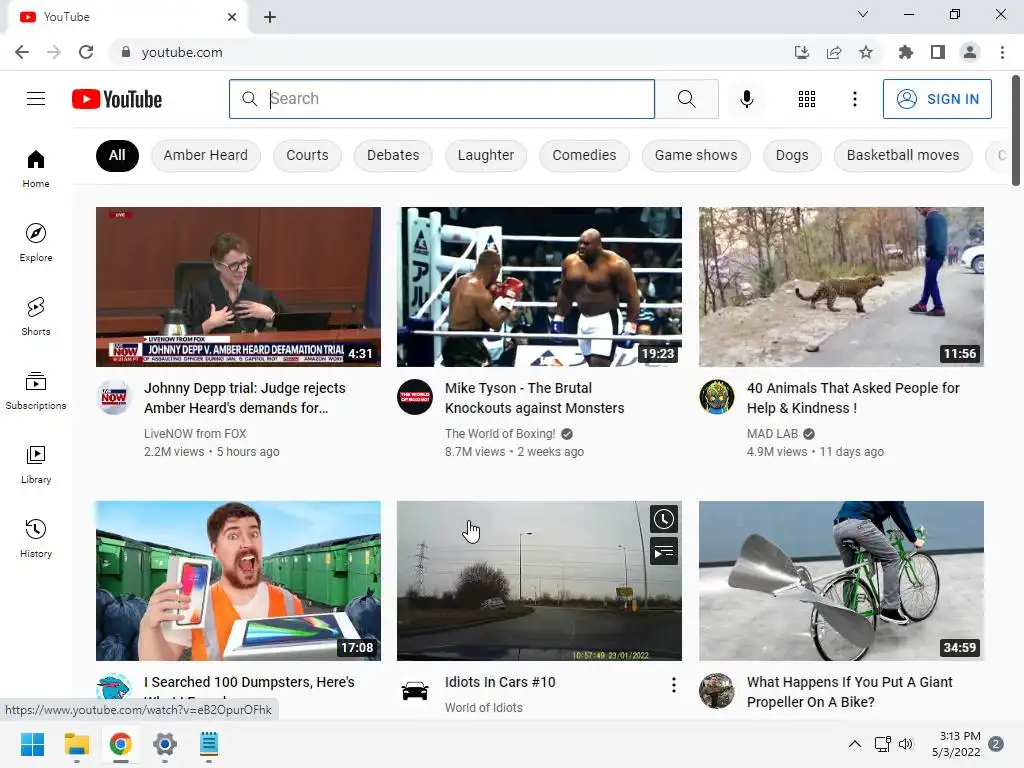Share this page icon in address bar
The height and width of the screenshot is (768, 1024).
(834, 52)
